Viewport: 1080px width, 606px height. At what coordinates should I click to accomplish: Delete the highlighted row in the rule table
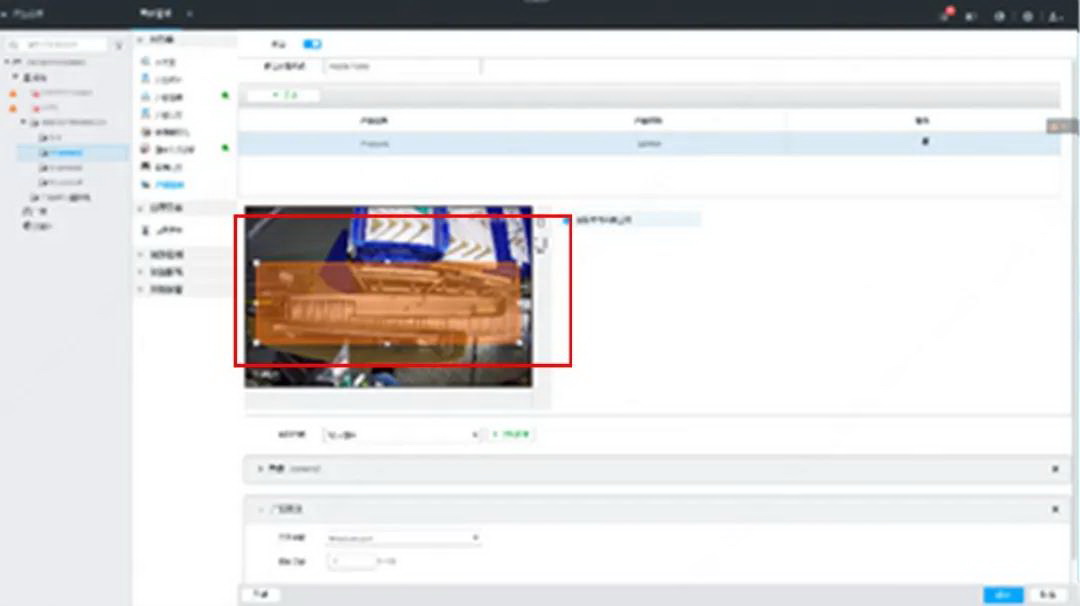[x=924, y=143]
